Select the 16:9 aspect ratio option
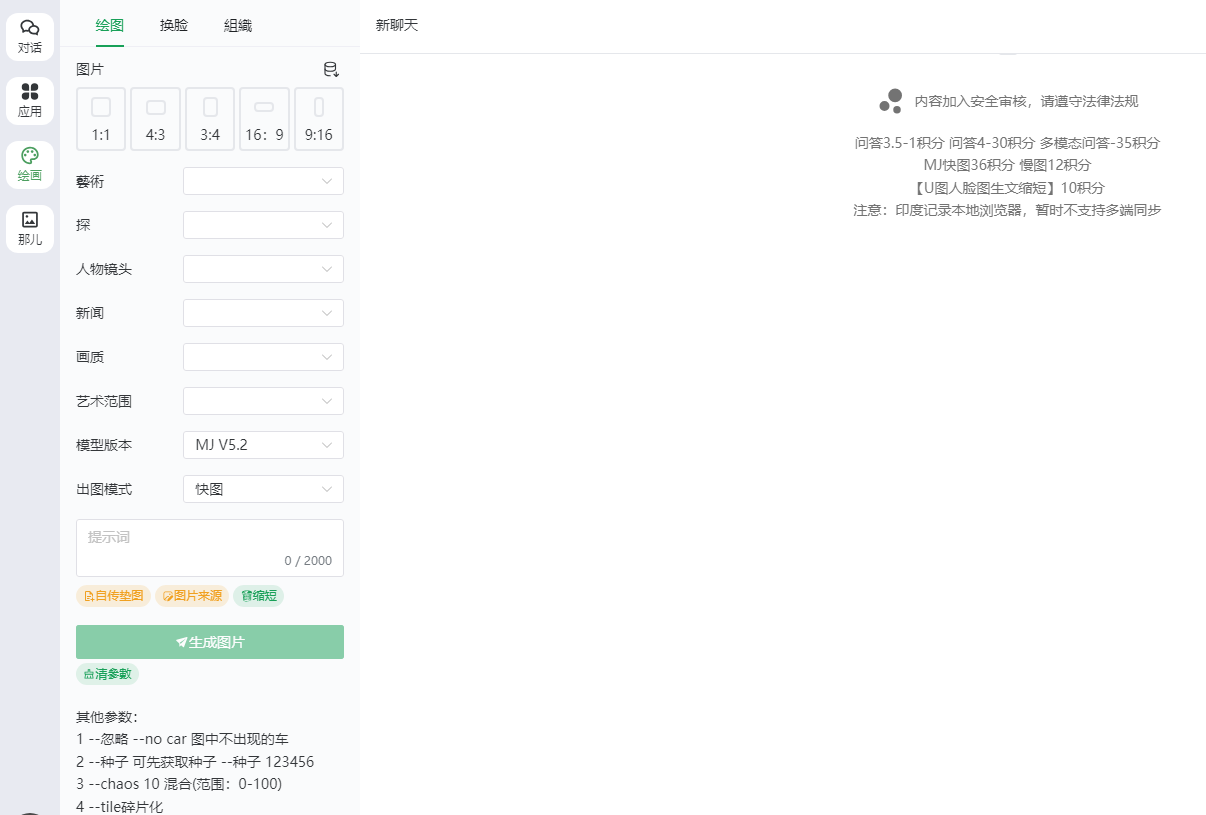Screen dimensions: 1206x815 tap(264, 119)
